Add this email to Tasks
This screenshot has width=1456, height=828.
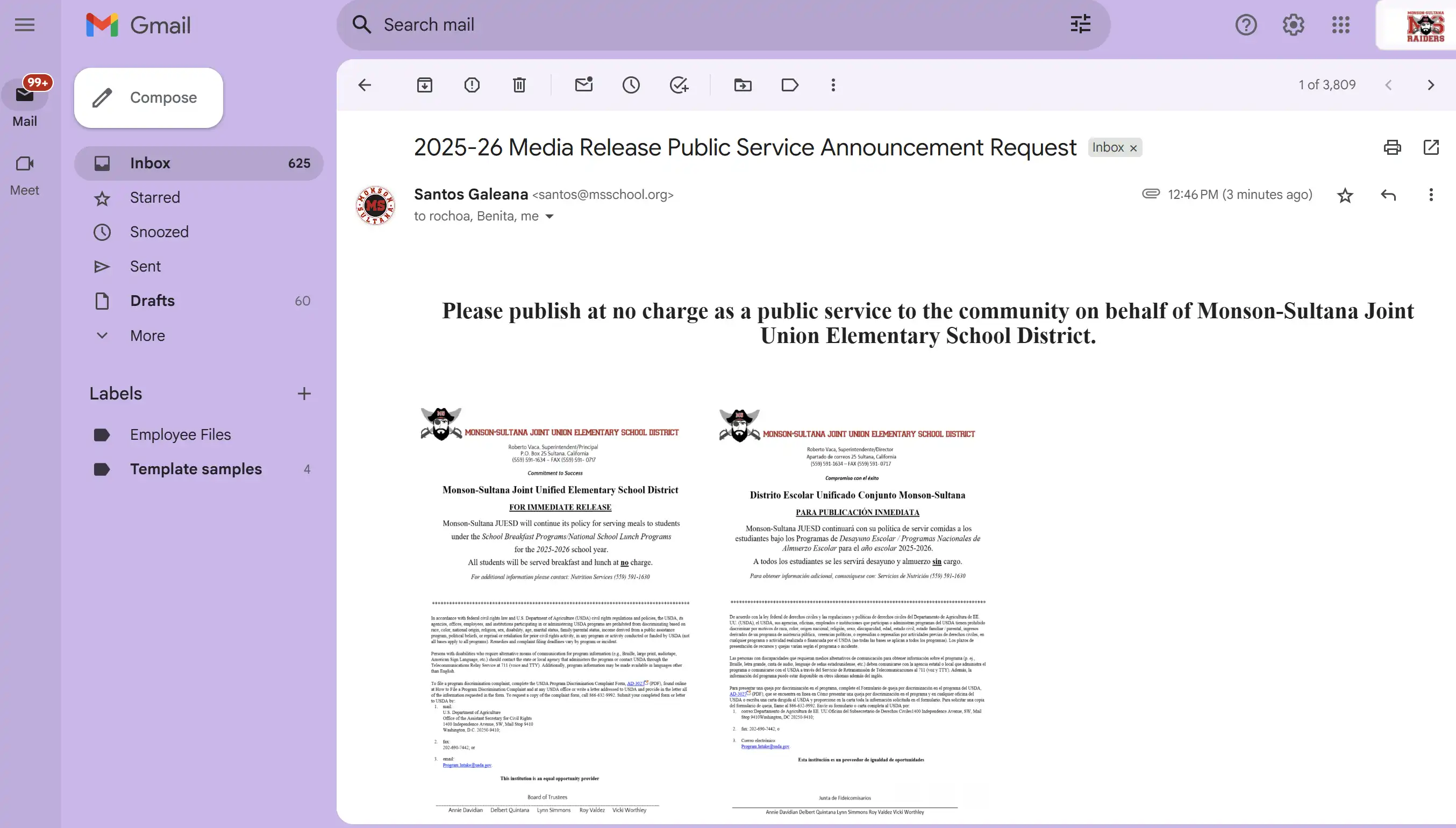(x=679, y=85)
